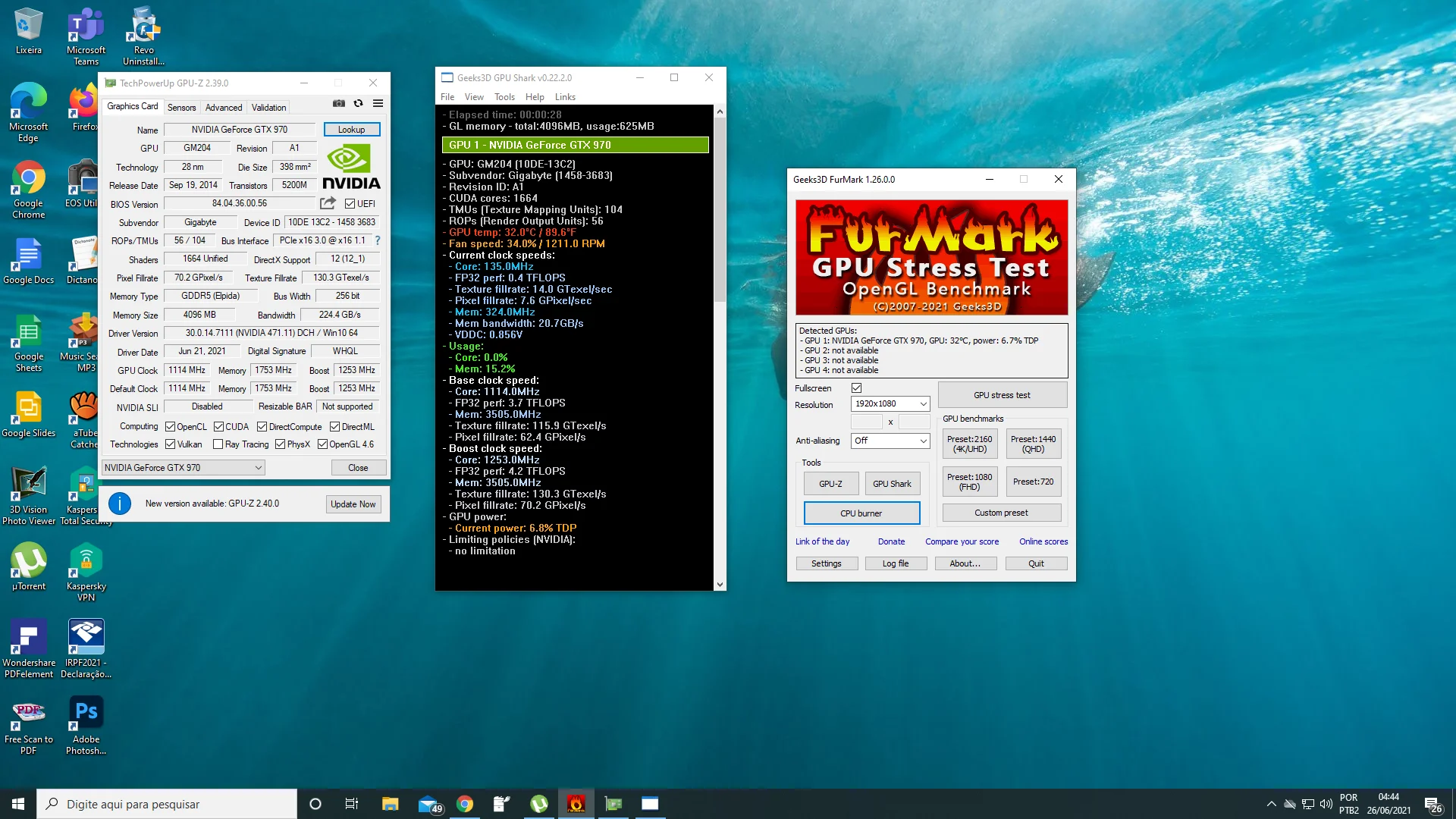Open the Compare your score link

[x=962, y=541]
